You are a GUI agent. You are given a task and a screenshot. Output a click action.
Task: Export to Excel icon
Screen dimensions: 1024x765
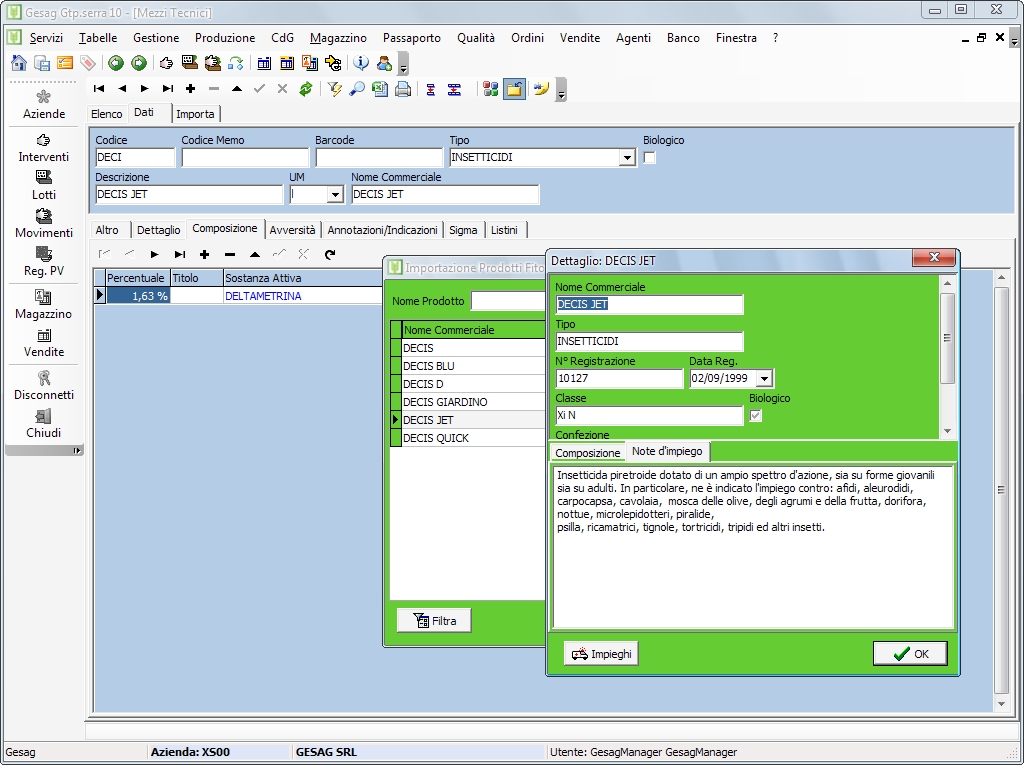point(380,89)
